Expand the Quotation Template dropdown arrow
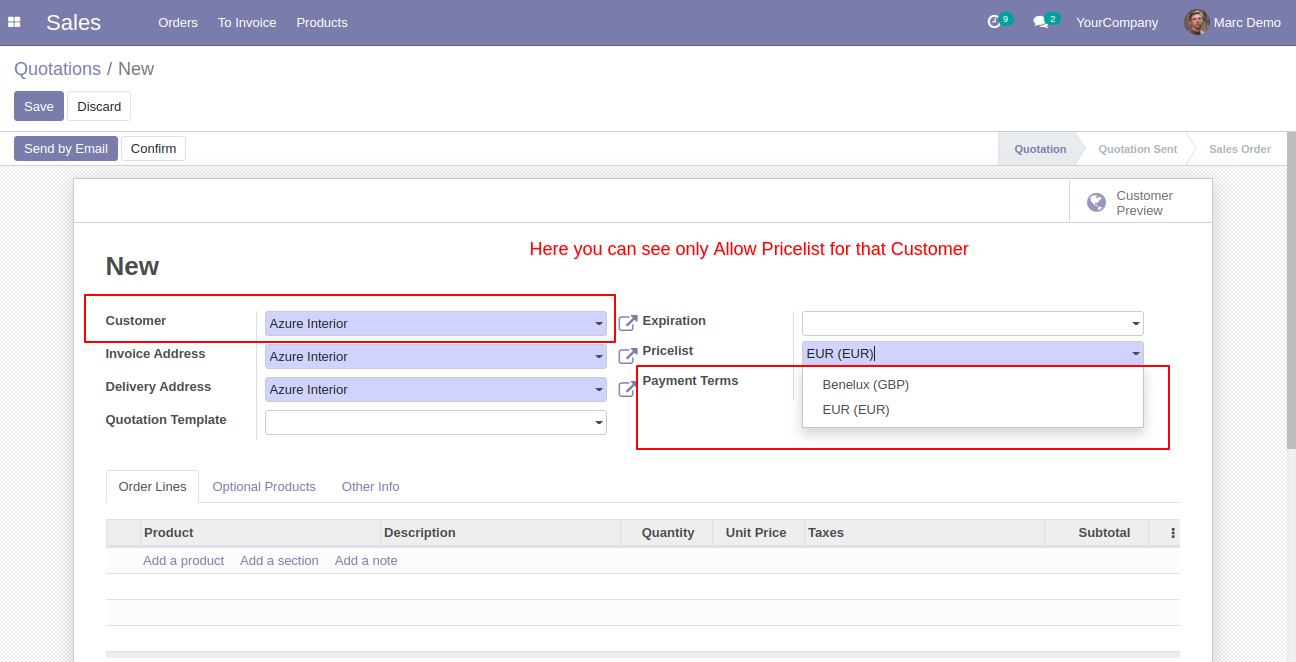This screenshot has height=662, width=1296. (598, 423)
